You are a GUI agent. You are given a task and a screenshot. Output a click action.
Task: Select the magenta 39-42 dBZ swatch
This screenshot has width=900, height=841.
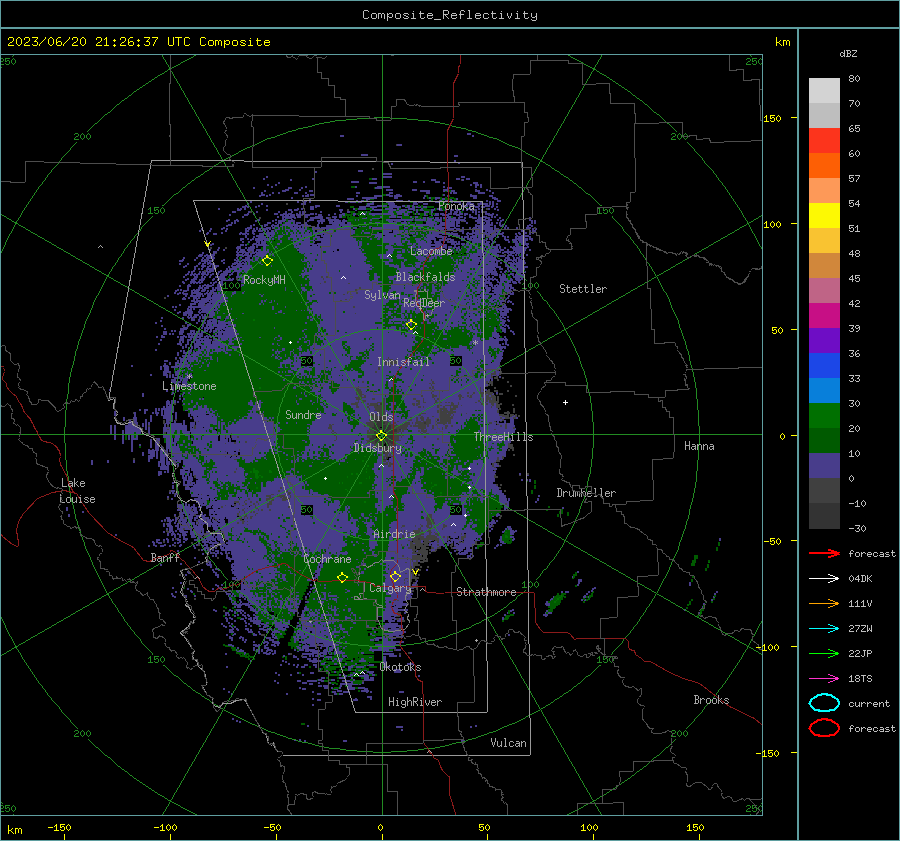[824, 316]
